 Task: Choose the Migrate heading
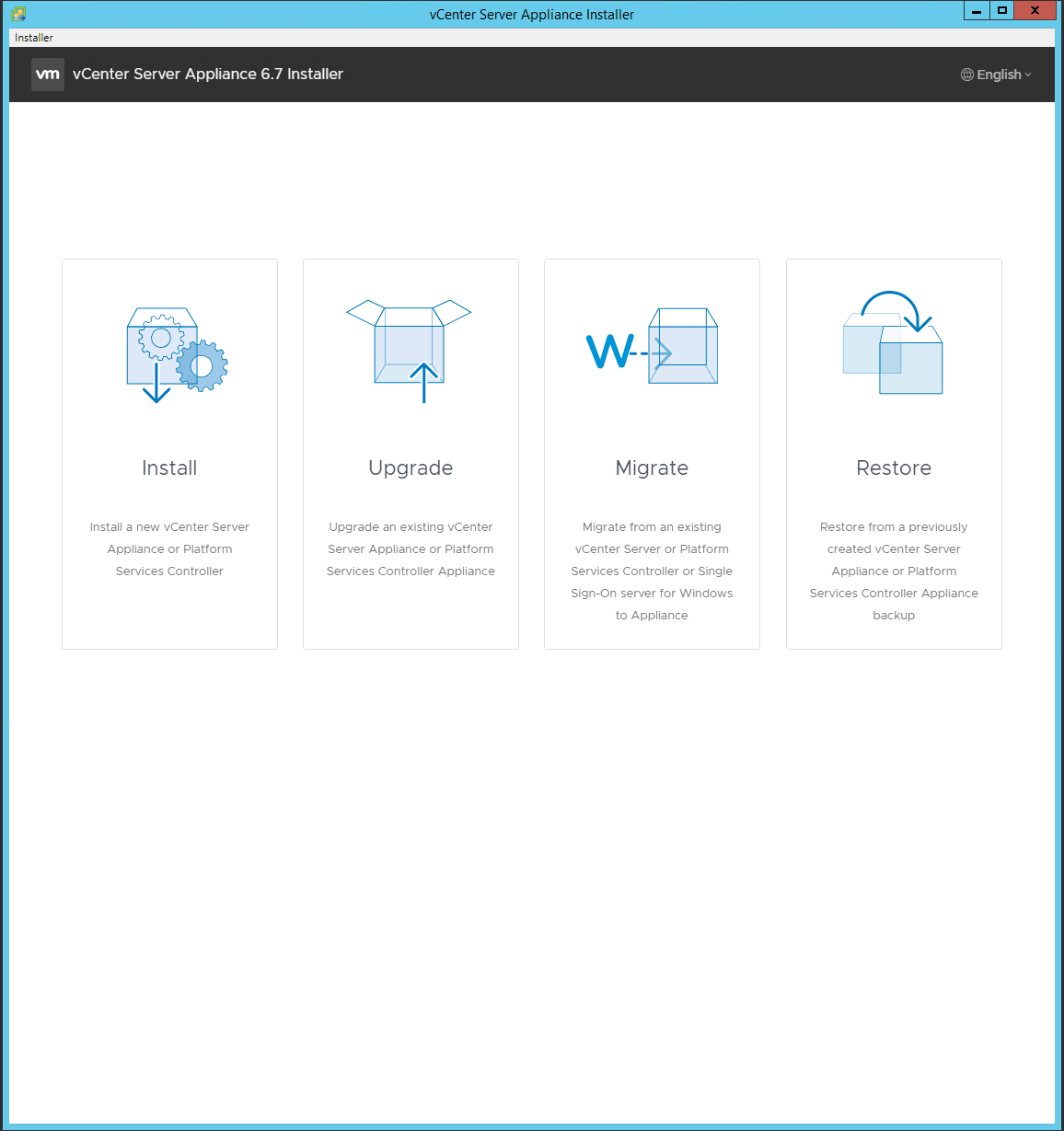pyautogui.click(x=652, y=468)
